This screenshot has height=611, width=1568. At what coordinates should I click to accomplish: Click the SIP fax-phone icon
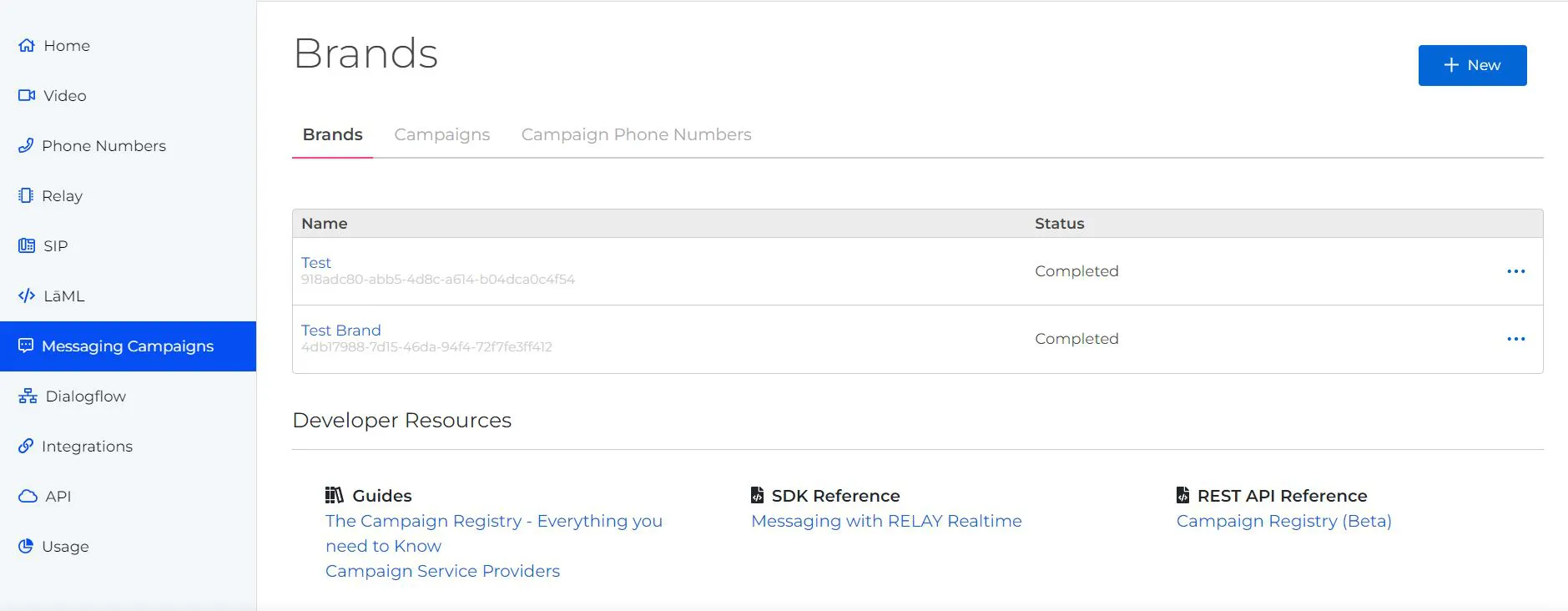[27, 246]
